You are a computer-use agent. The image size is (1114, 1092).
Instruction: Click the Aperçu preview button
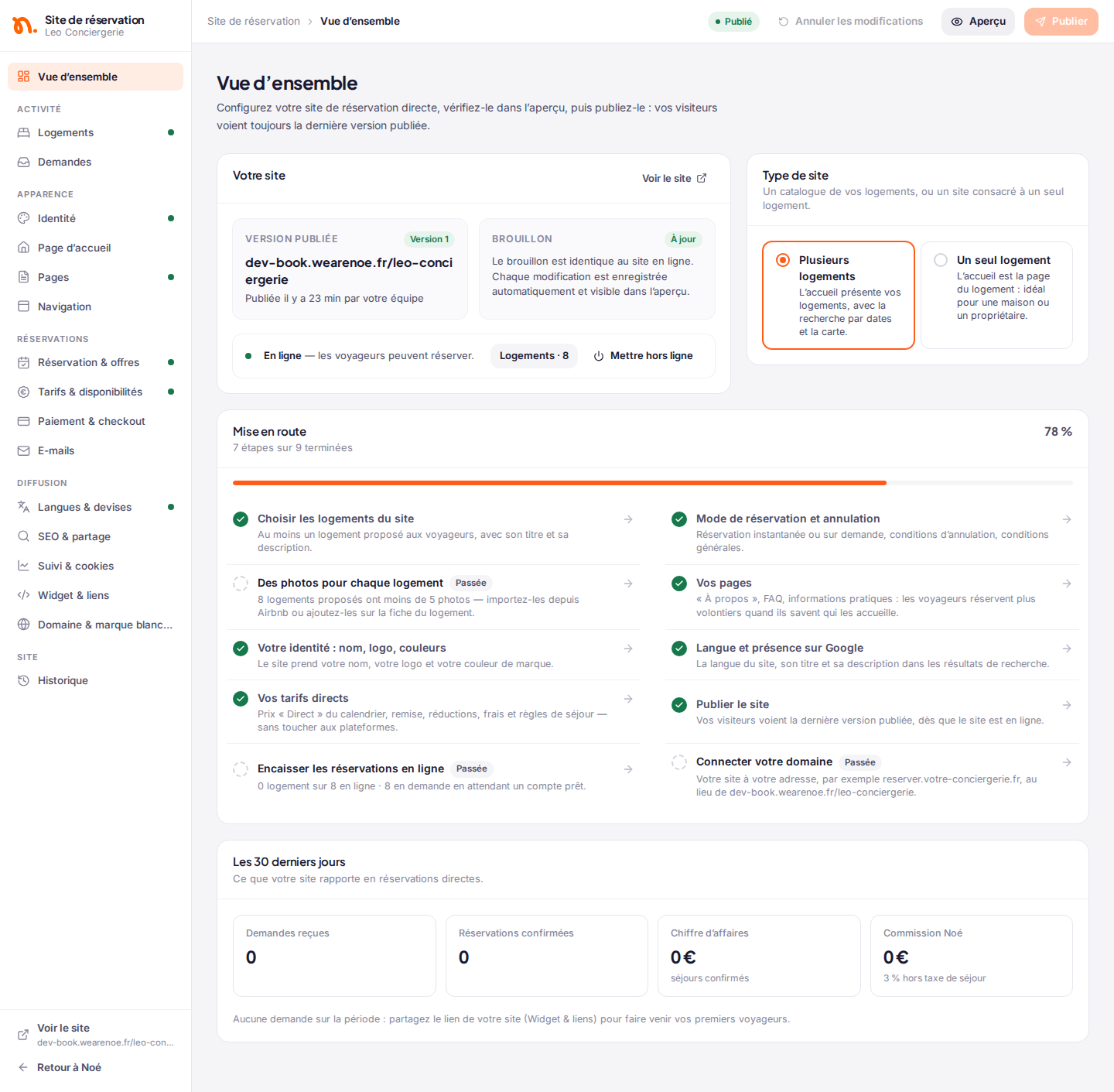978,22
